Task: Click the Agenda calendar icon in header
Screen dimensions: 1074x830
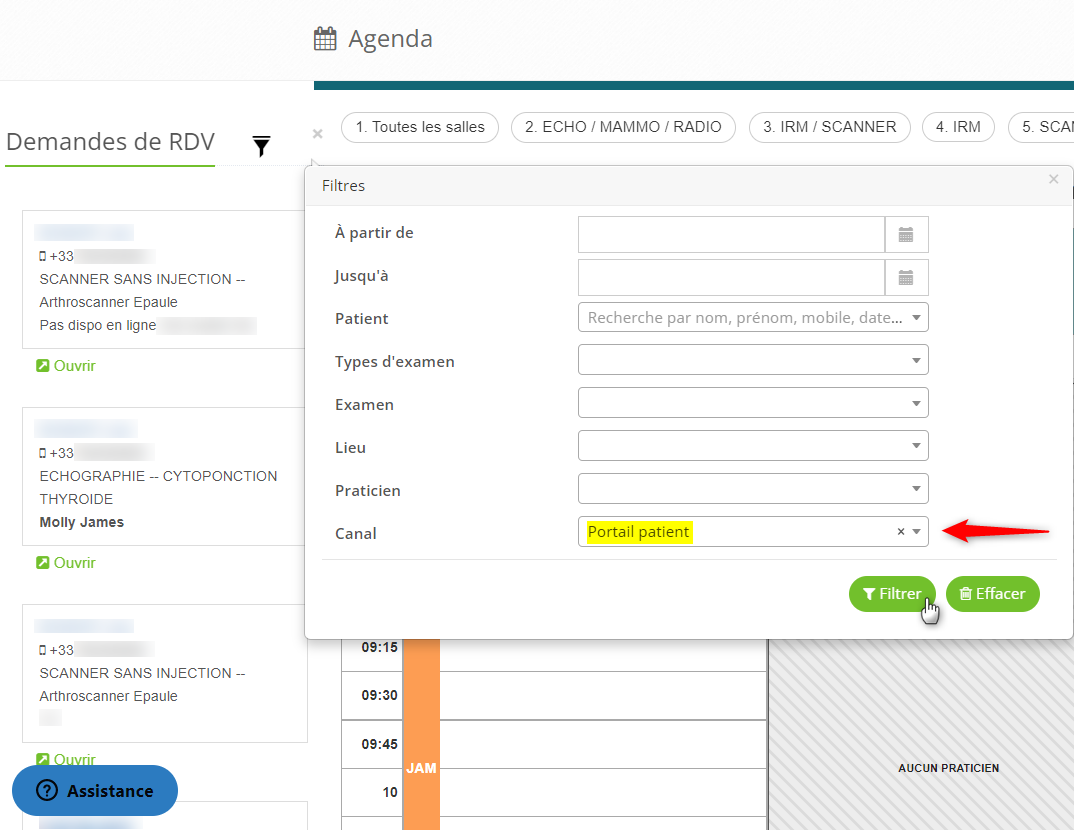Action: click(325, 39)
